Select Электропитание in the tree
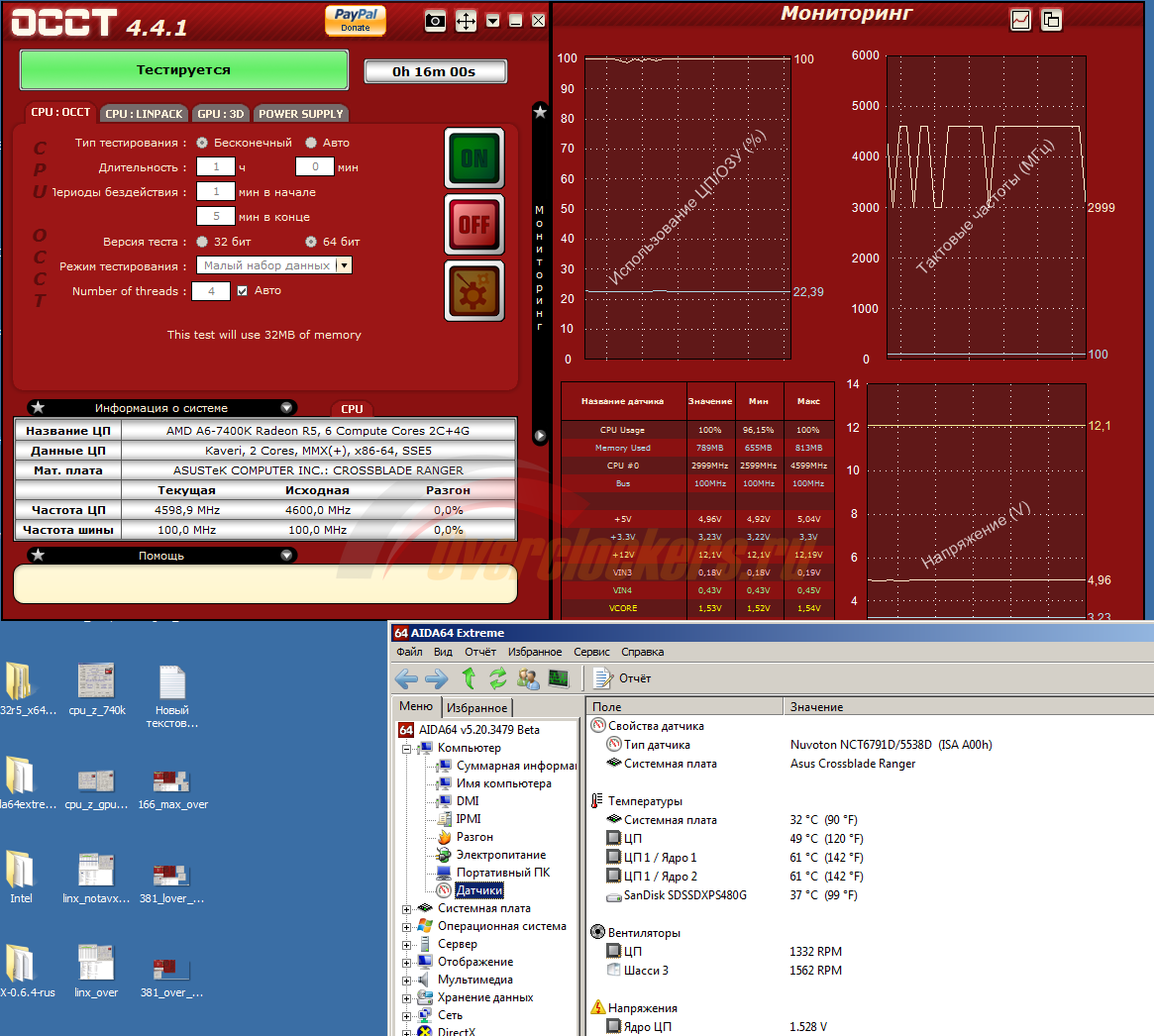The image size is (1154, 1036). [x=501, y=855]
